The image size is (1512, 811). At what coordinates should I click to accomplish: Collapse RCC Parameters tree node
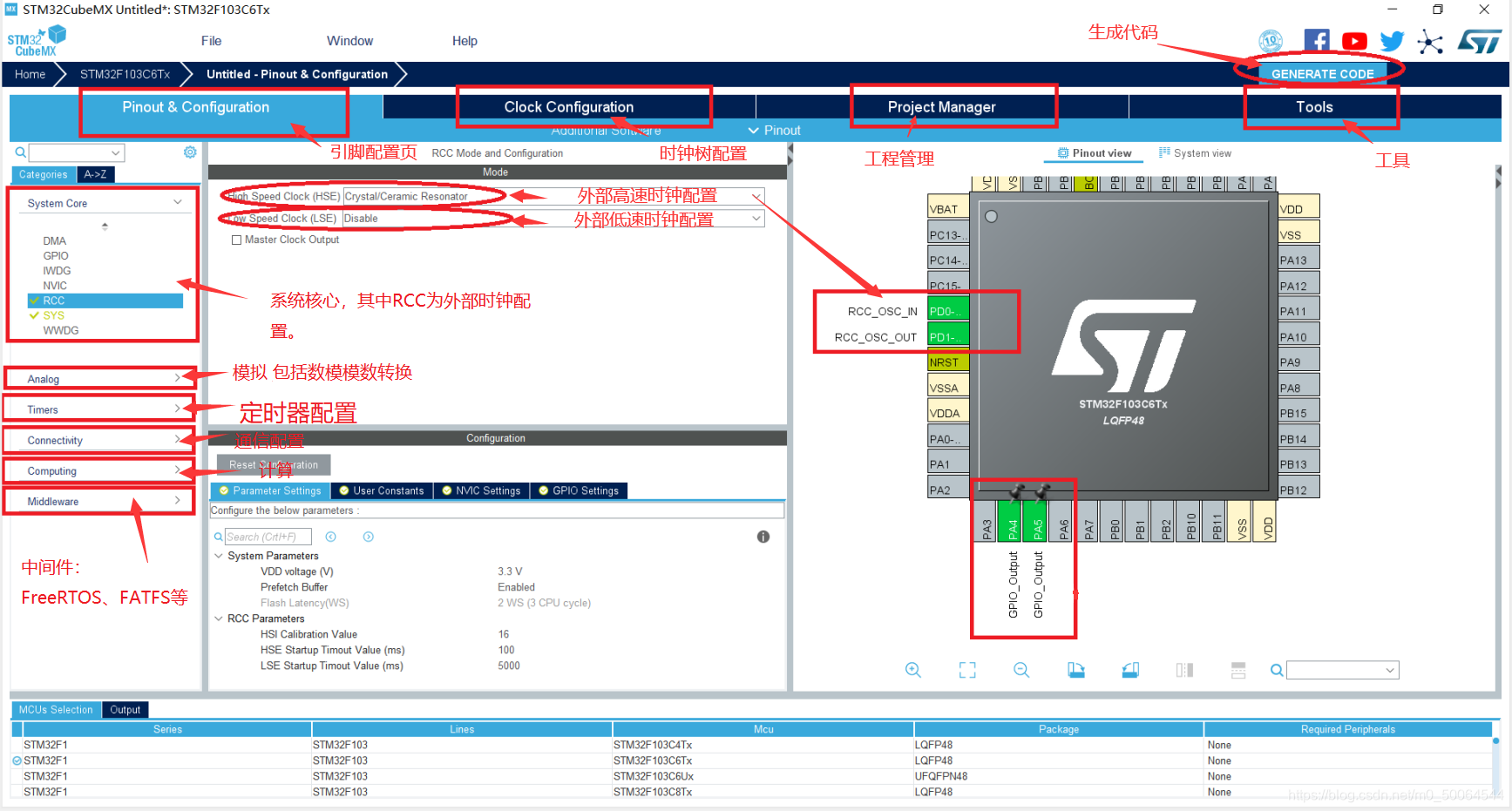pos(219,618)
